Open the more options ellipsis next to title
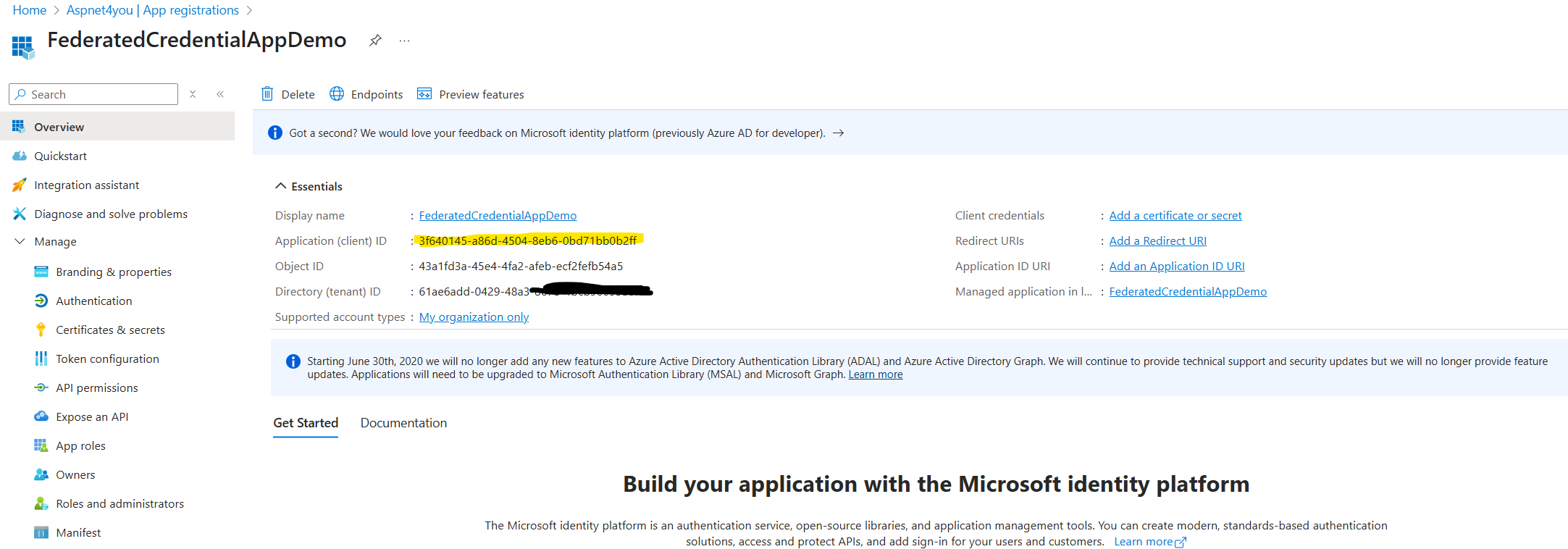Viewport: 1568px width, 549px height. pyautogui.click(x=404, y=41)
